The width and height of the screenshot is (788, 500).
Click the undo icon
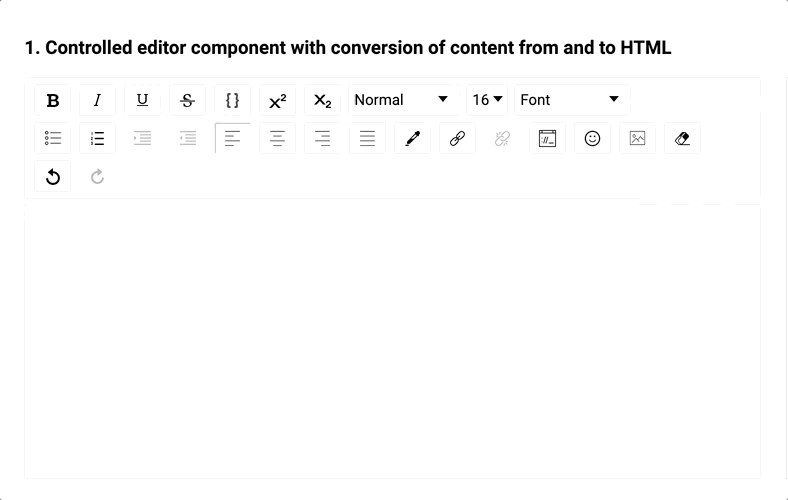[52, 176]
